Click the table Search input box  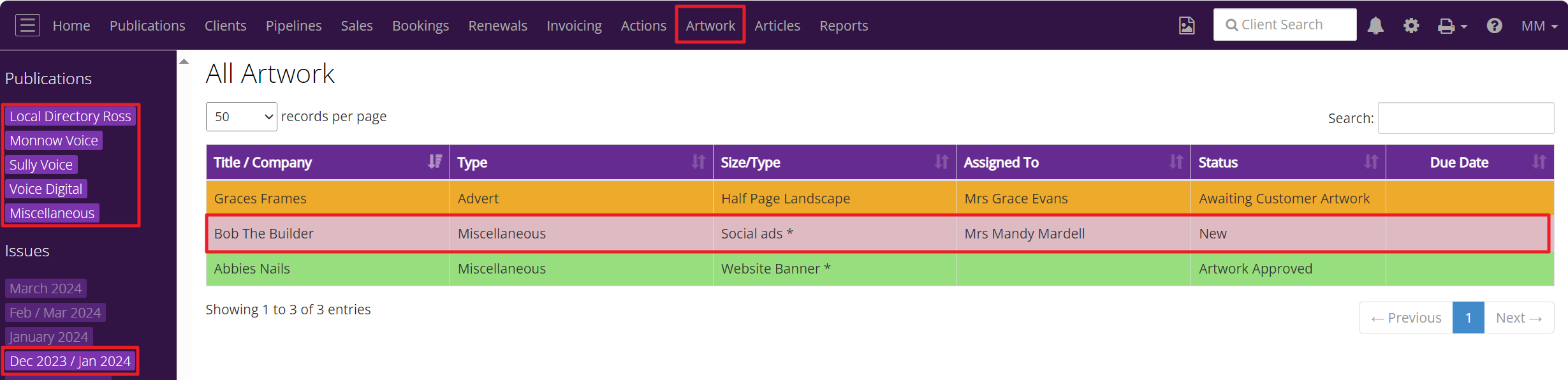click(x=1465, y=118)
